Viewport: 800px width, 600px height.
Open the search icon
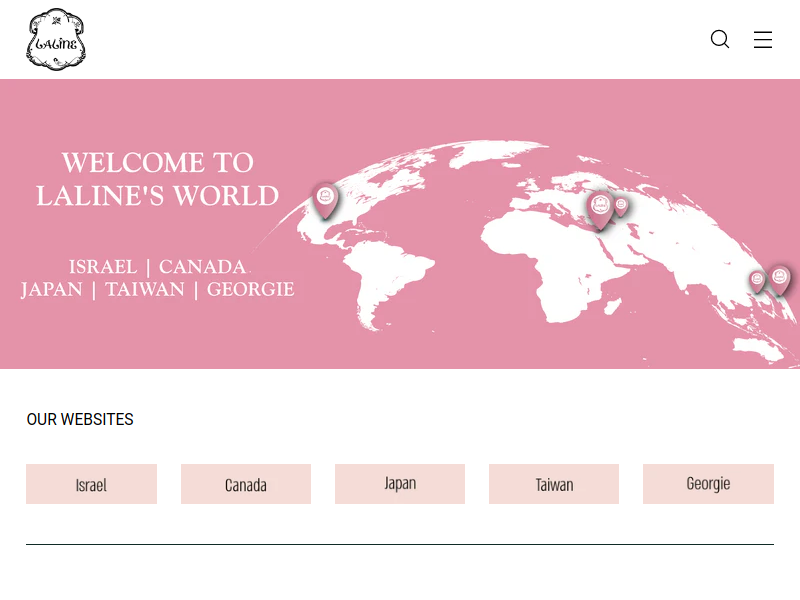(720, 39)
